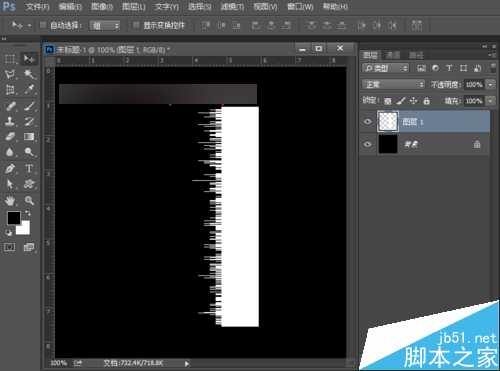Select the Hand tool
This screenshot has width=500, height=371.
coord(10,200)
